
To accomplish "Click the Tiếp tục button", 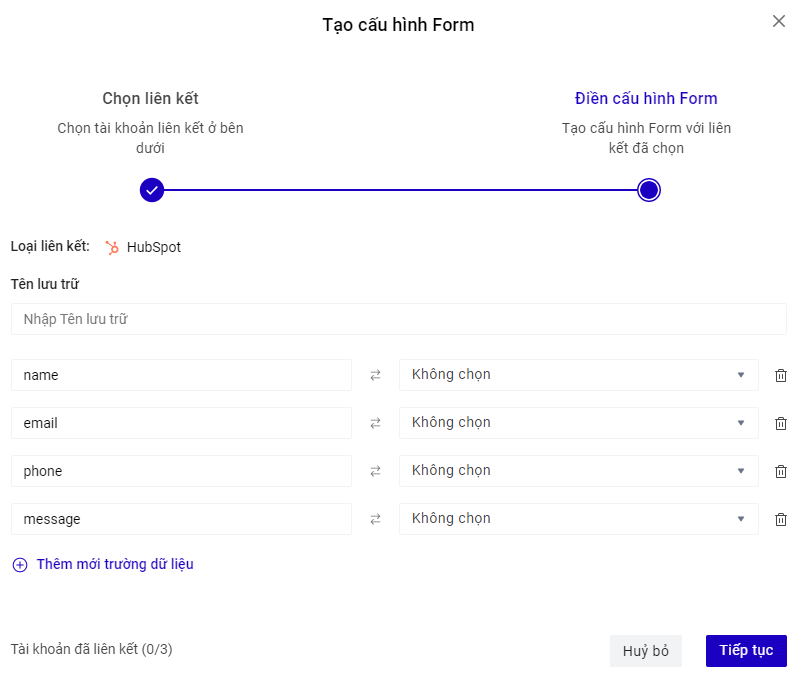I will click(746, 651).
